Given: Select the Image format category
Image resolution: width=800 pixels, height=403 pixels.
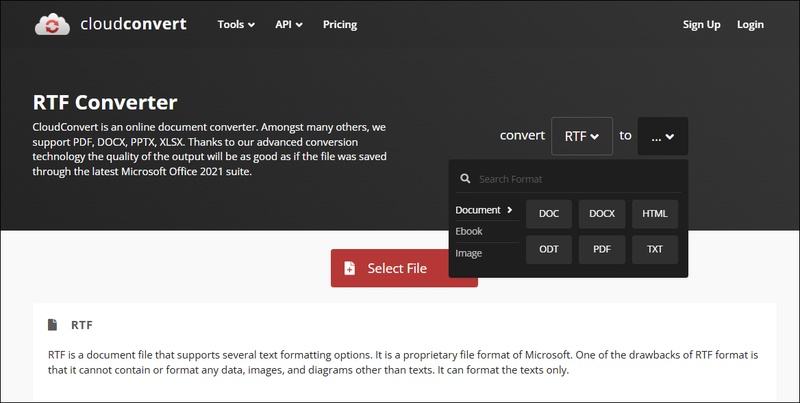Looking at the screenshot, I should [x=487, y=253].
